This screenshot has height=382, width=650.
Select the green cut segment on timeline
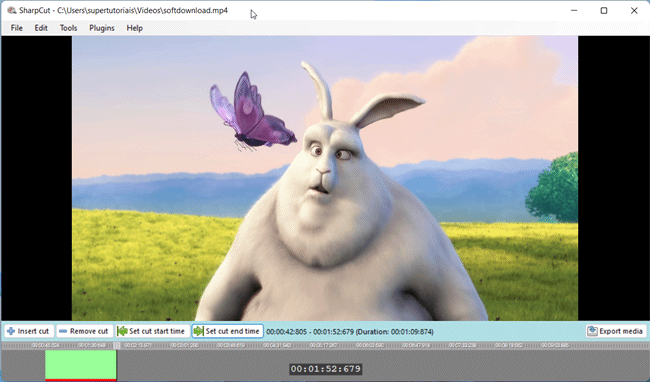tap(81, 365)
